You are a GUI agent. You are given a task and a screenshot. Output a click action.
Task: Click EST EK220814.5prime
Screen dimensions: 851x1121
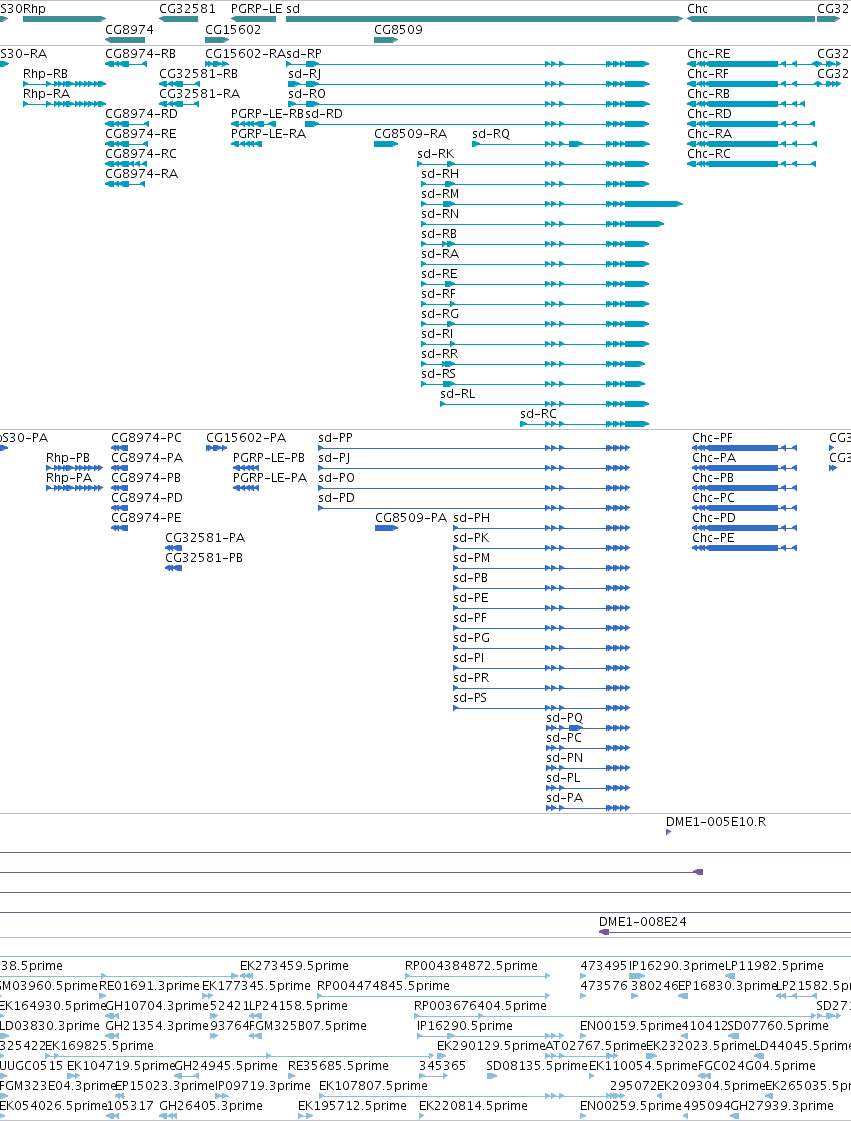(x=473, y=1106)
